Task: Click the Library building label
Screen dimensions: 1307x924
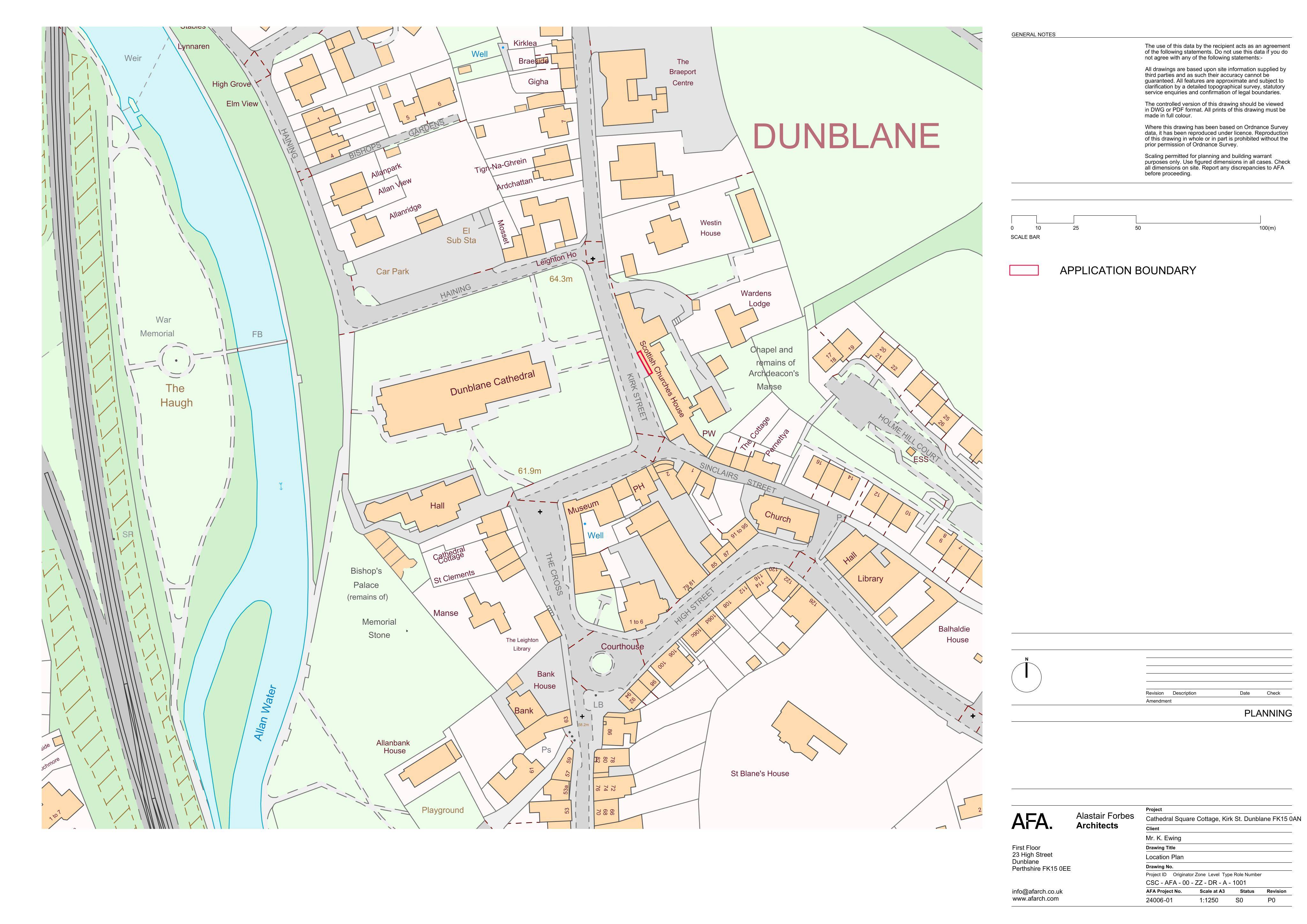Action: click(x=870, y=578)
